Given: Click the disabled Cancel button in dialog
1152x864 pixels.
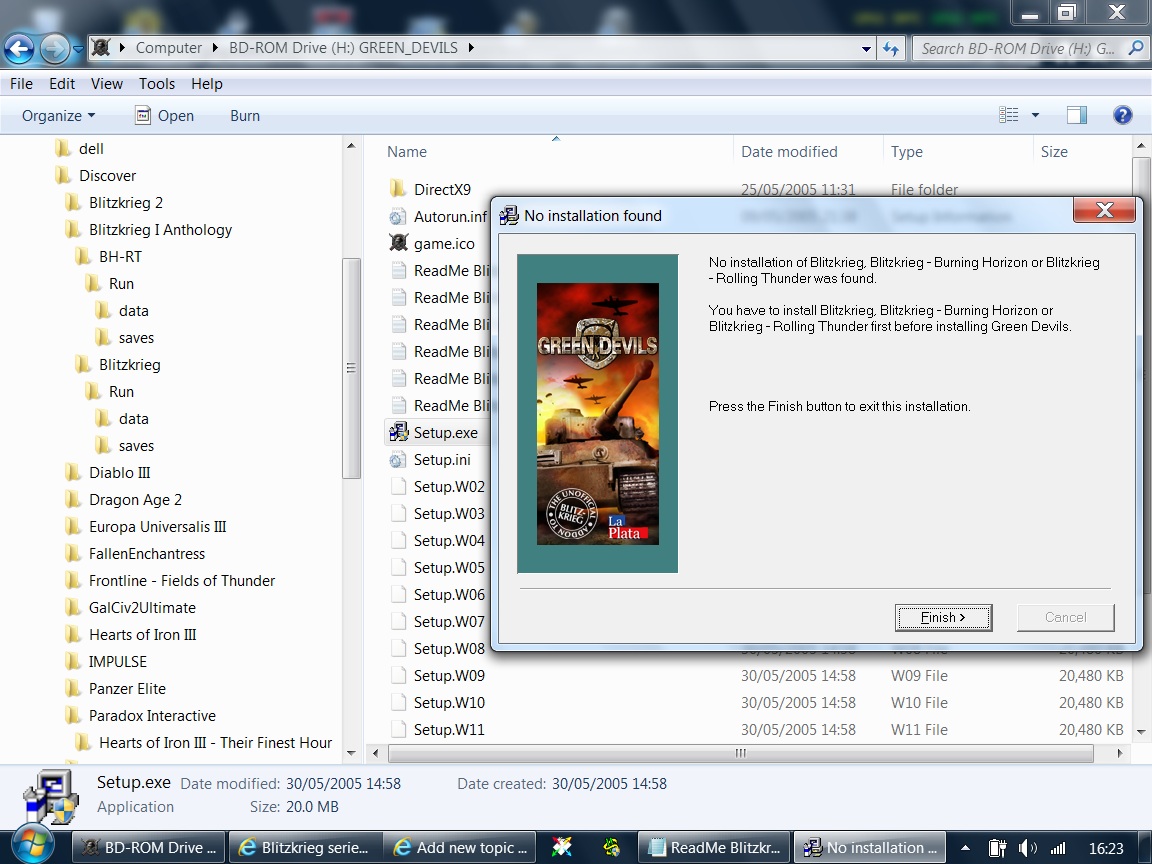Looking at the screenshot, I should point(1065,617).
